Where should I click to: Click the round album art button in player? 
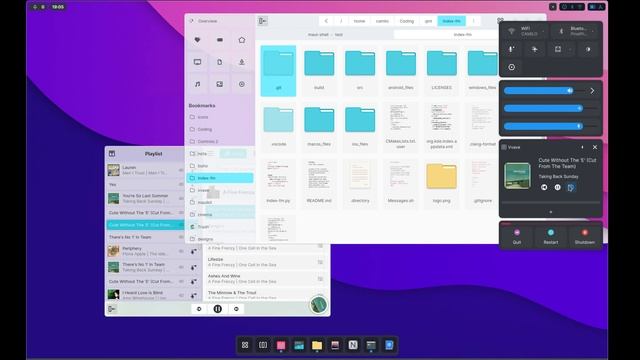click(318, 304)
